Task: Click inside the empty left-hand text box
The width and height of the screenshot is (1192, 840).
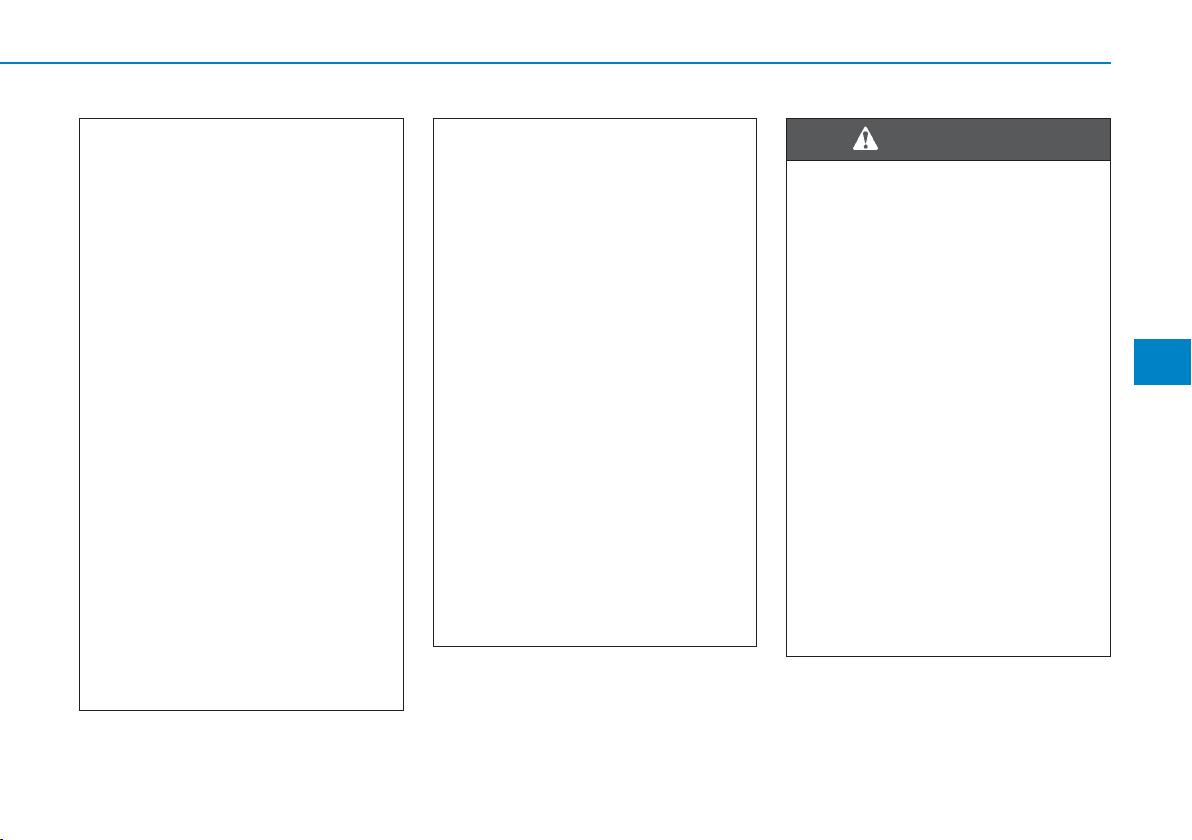Action: [241, 414]
